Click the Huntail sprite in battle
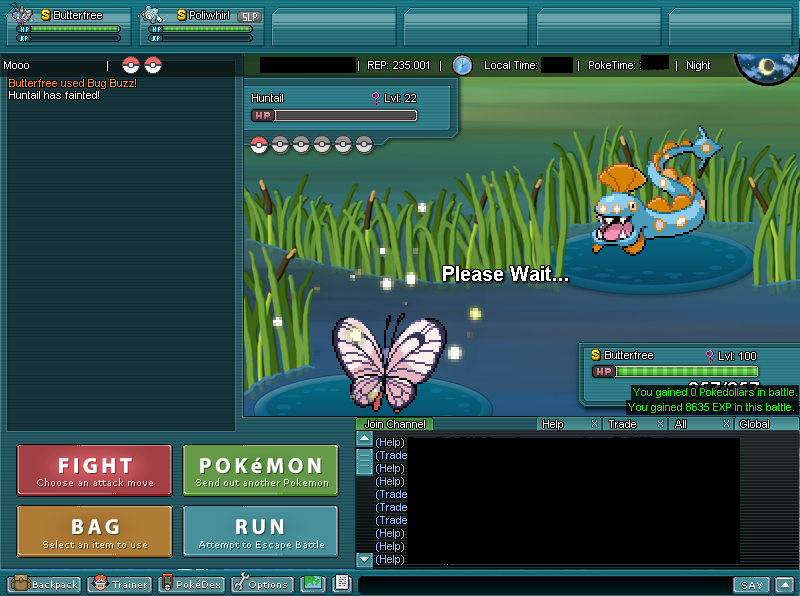Image resolution: width=800 pixels, height=596 pixels. [657, 191]
